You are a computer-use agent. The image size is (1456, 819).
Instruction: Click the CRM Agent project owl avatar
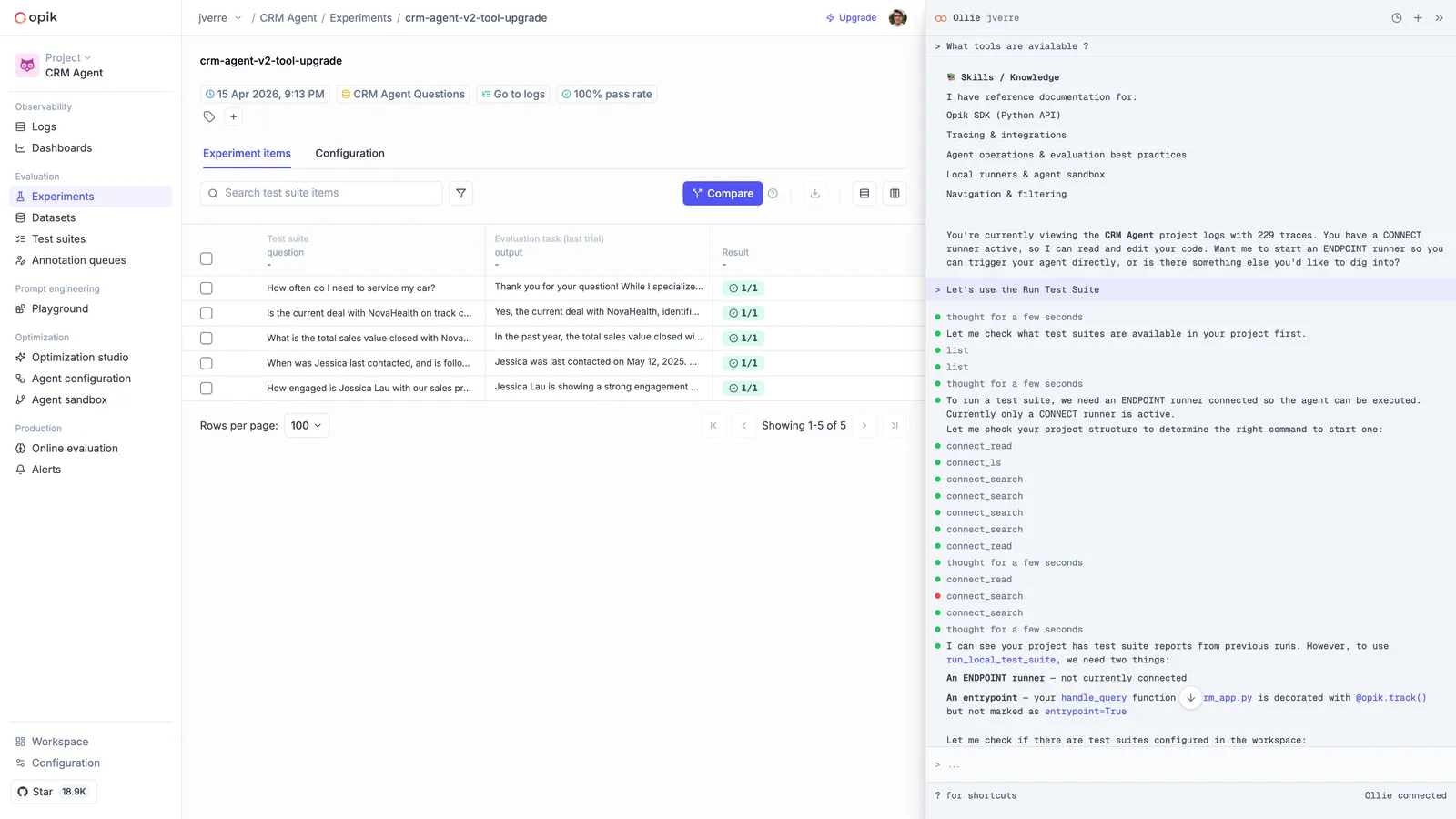pos(27,66)
